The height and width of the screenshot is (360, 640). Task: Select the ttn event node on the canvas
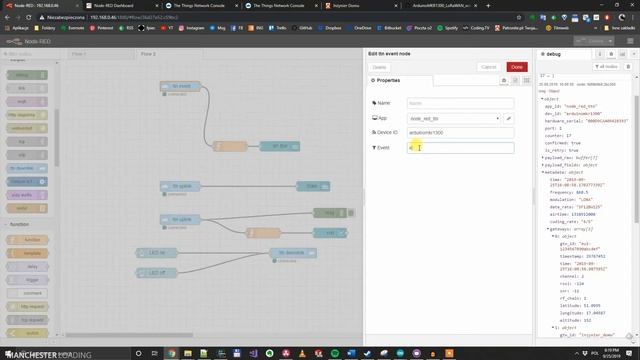[180, 86]
